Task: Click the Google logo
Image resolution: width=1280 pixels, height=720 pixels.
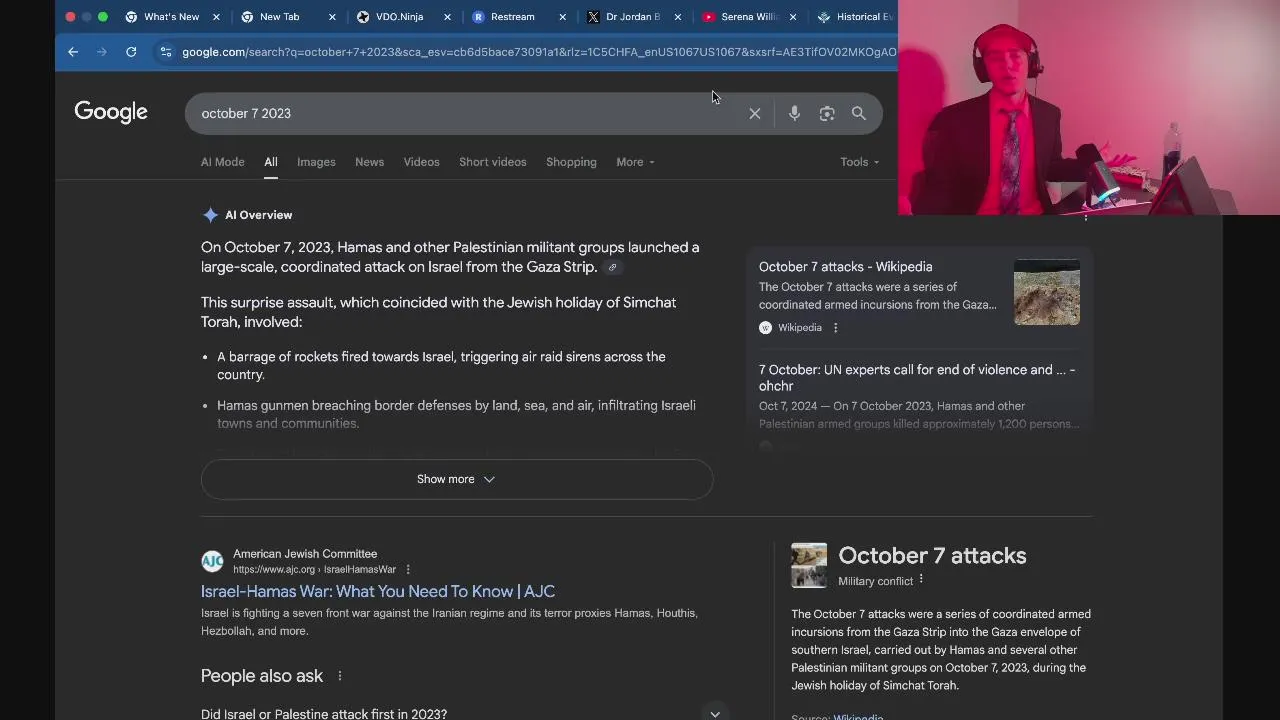Action: [111, 112]
